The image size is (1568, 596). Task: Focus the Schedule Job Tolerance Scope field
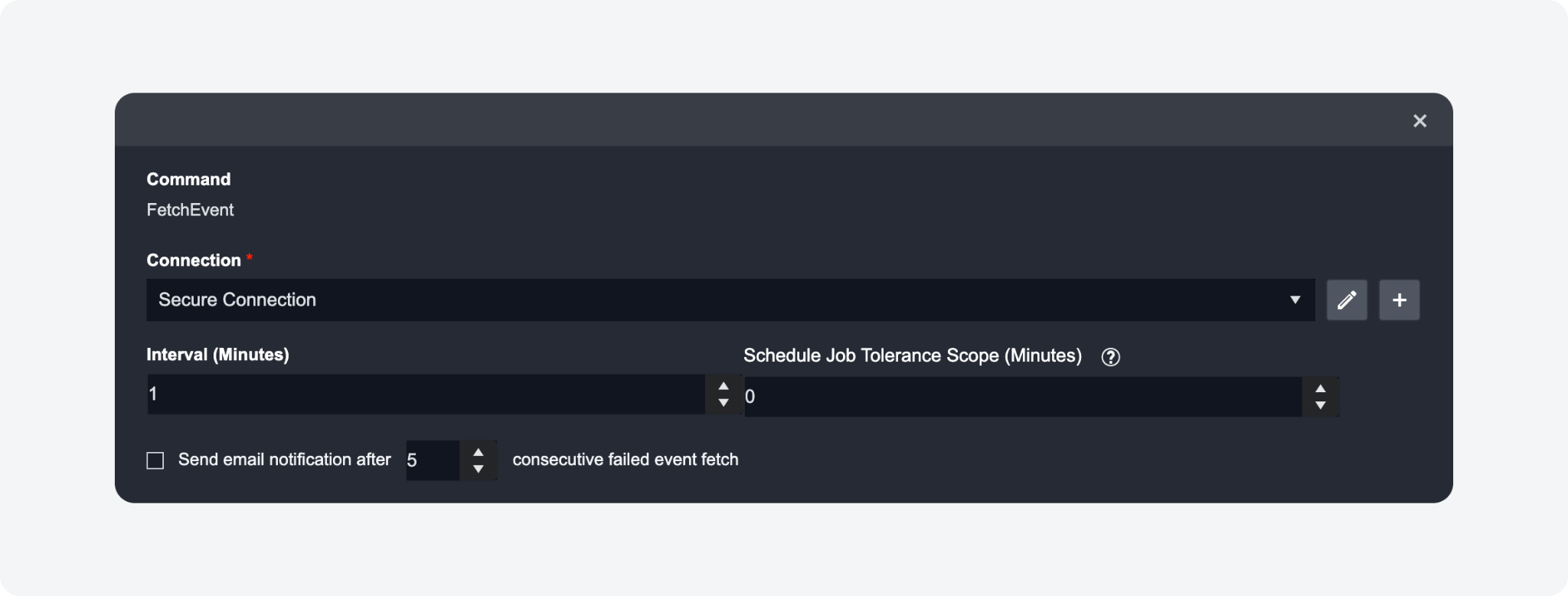(x=1022, y=397)
